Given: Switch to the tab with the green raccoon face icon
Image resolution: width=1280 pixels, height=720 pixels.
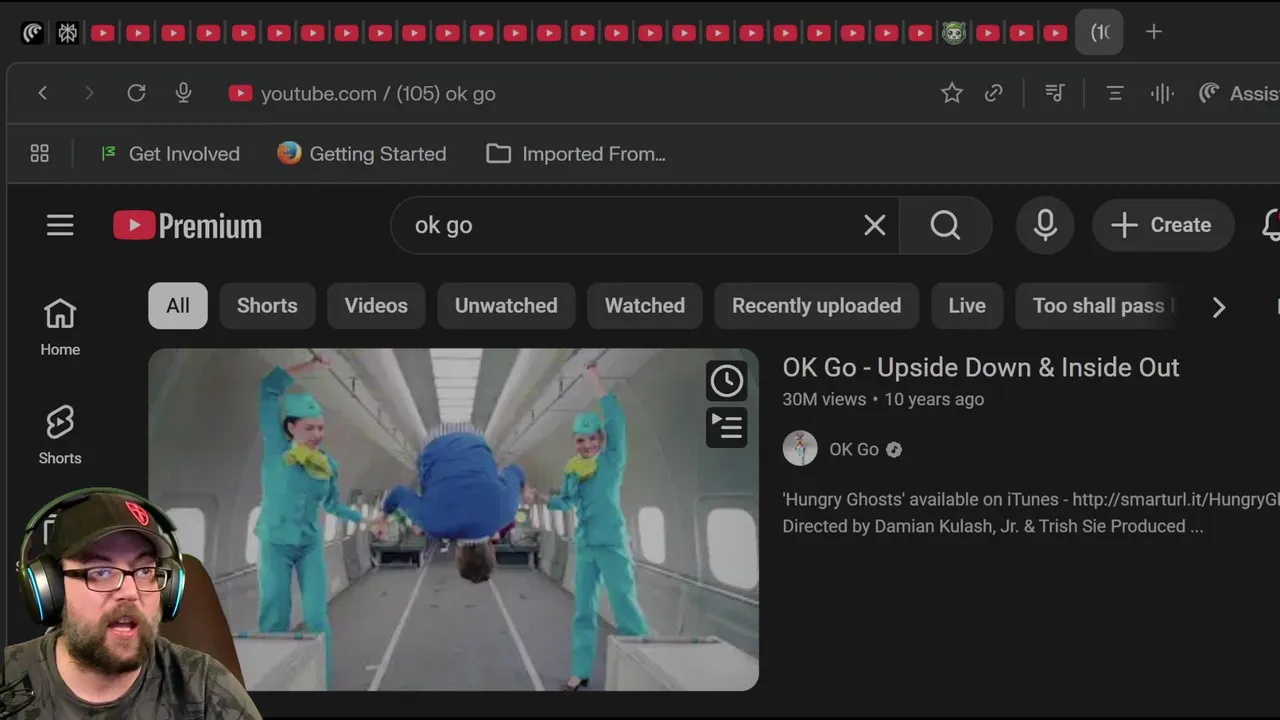Looking at the screenshot, I should 955,33.
